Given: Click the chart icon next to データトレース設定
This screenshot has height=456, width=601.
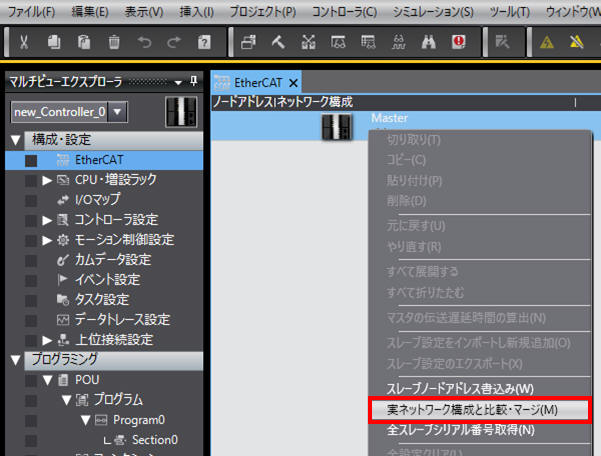Looking at the screenshot, I should 63,320.
